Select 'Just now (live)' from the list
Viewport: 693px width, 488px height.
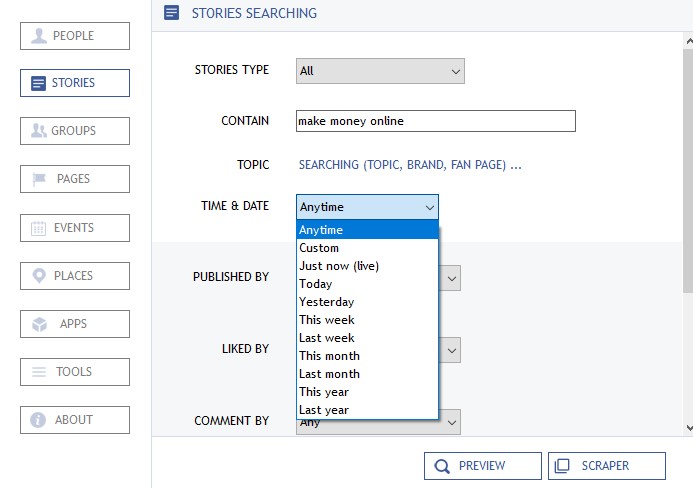pos(339,266)
